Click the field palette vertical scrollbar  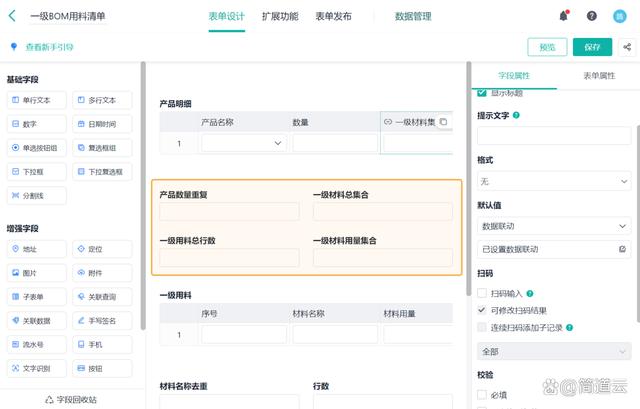[143, 196]
